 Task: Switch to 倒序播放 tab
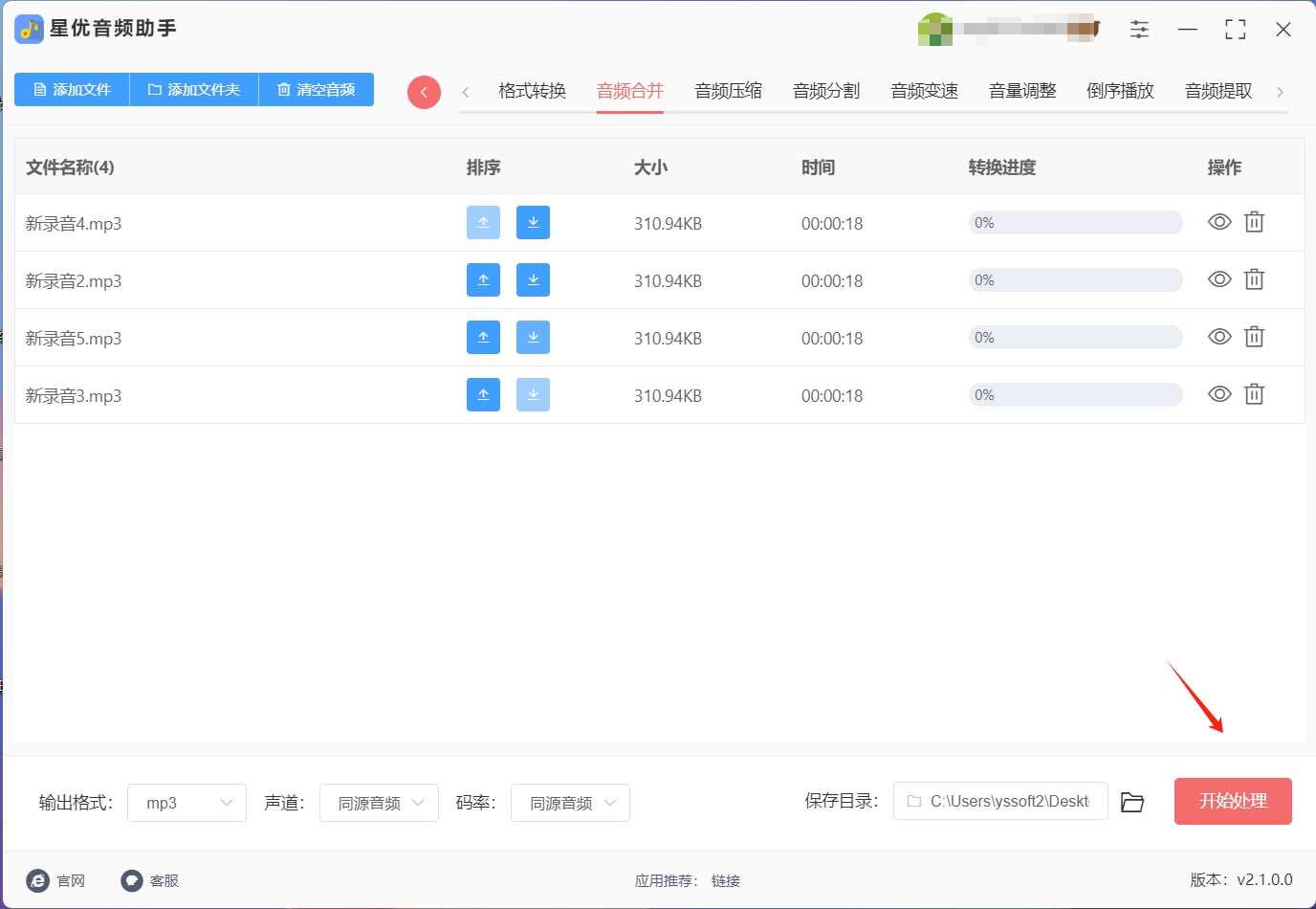pyautogui.click(x=1121, y=91)
